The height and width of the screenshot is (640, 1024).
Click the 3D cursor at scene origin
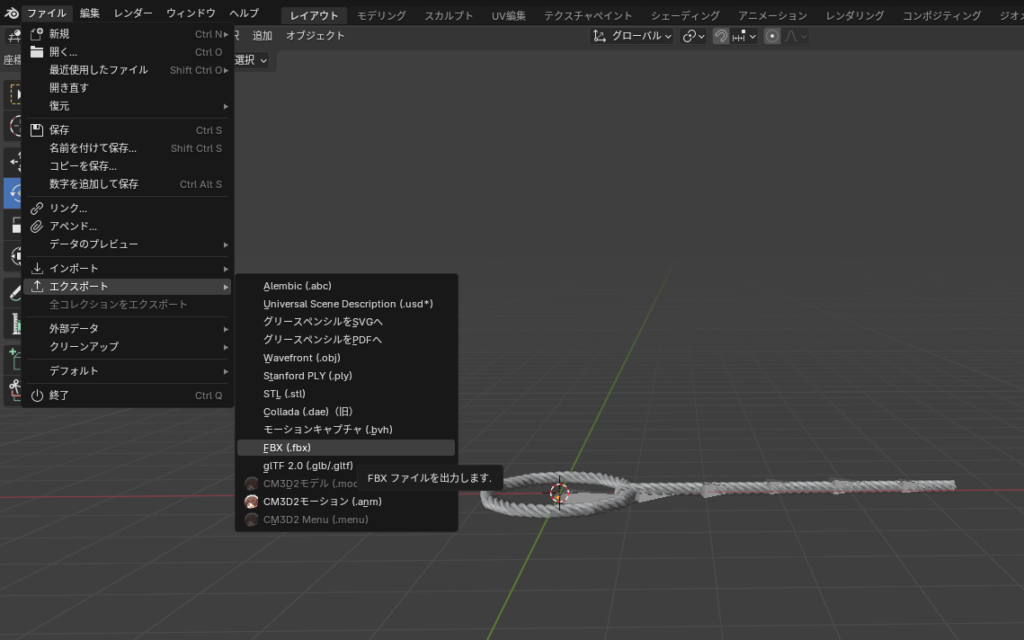pos(559,492)
